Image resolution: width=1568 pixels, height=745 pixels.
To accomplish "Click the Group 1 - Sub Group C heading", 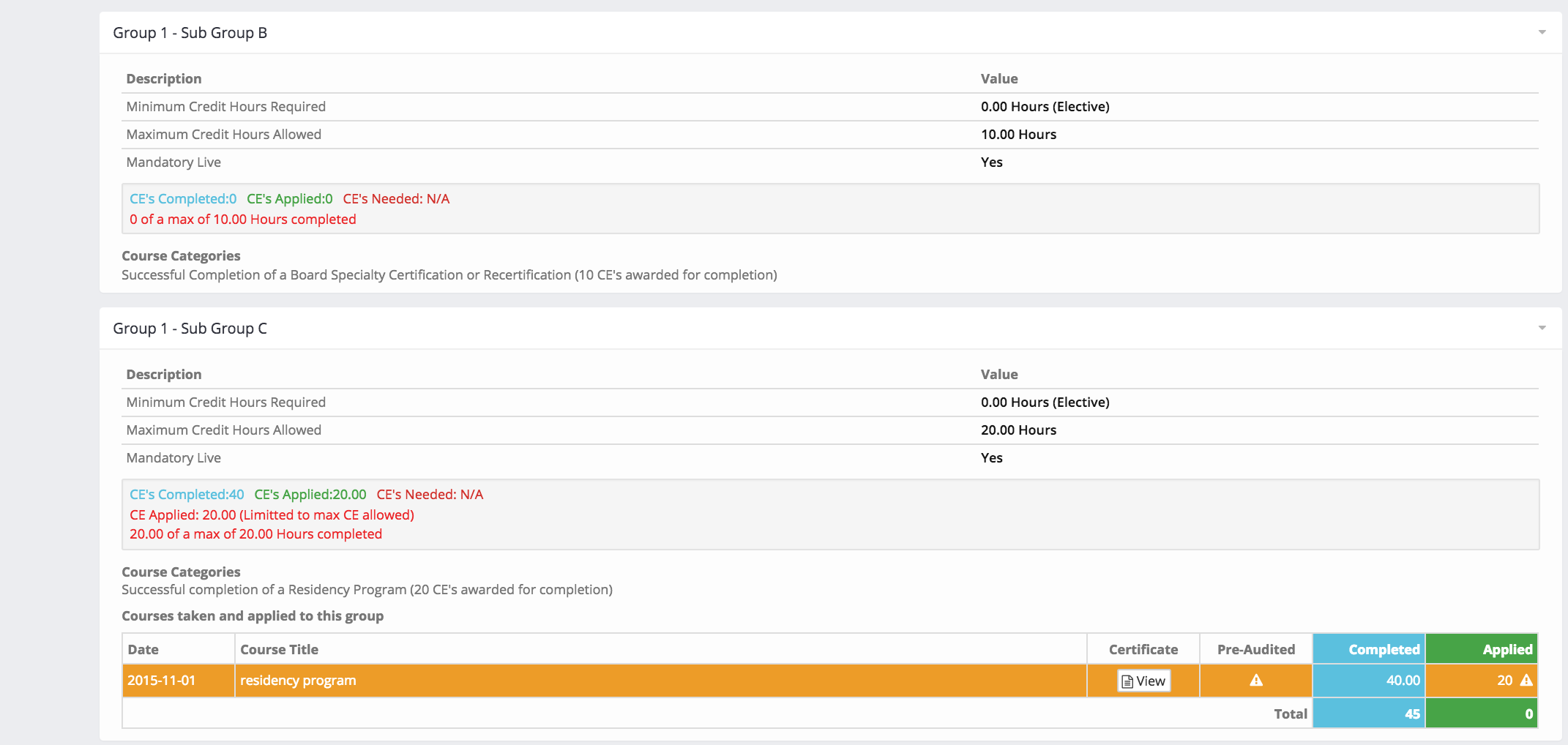I will click(190, 329).
